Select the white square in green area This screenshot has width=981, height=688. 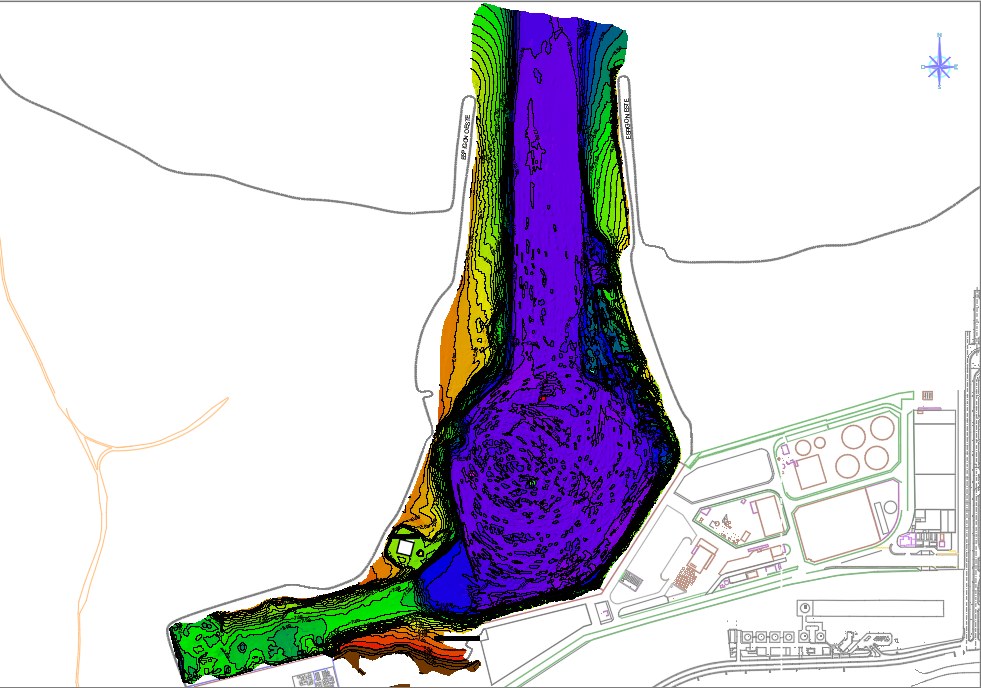405,547
